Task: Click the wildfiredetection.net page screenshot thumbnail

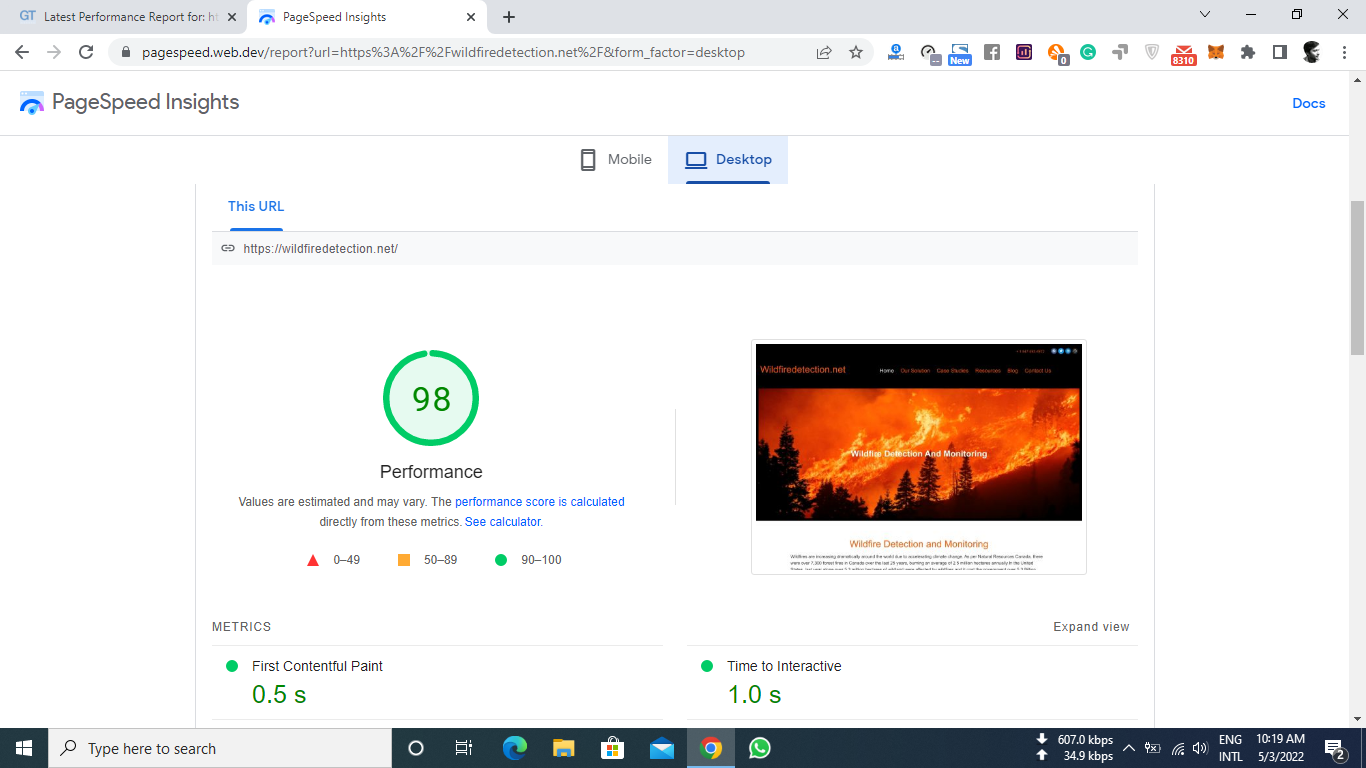Action: [918, 457]
